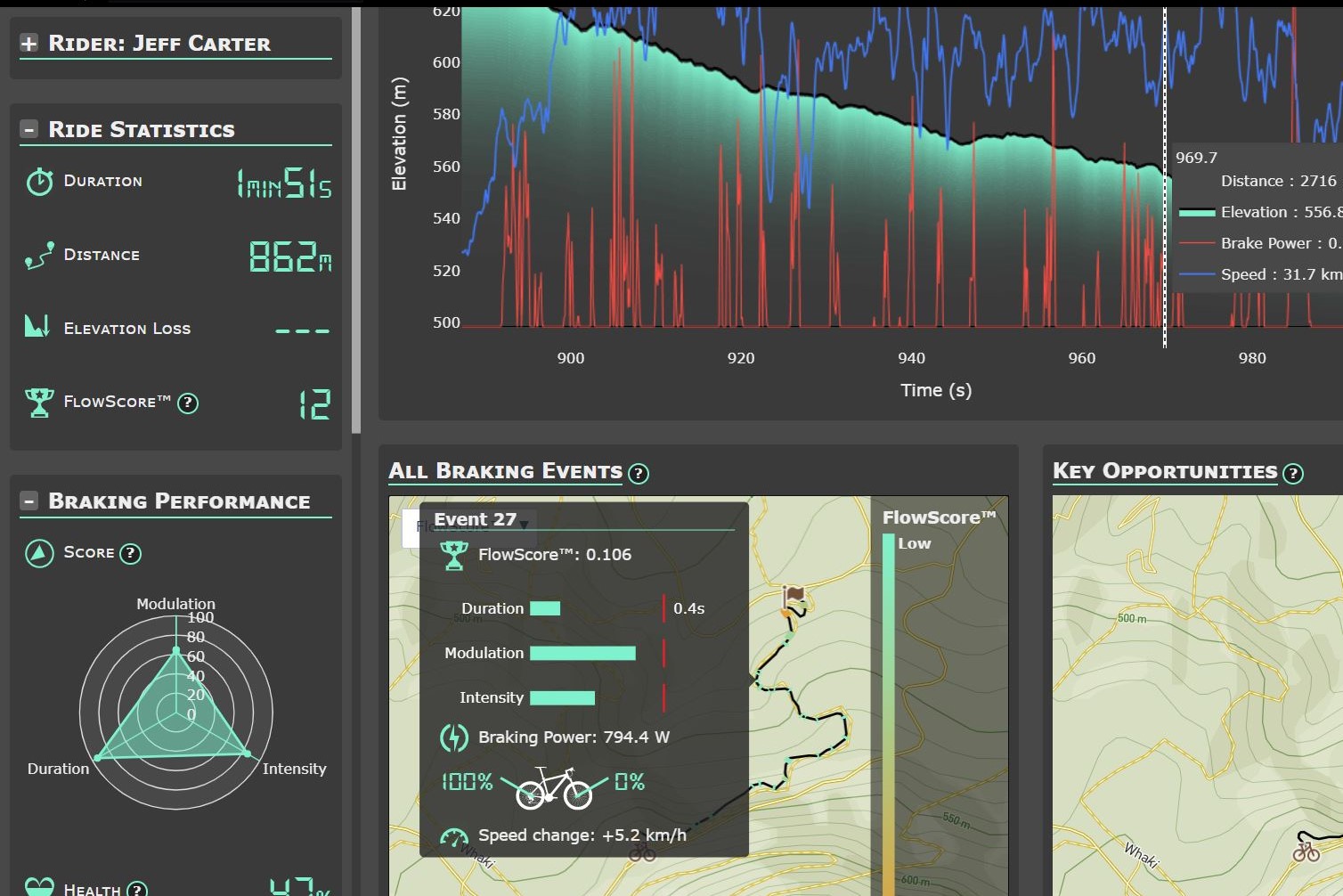
Task: Open FlowScore help in Ride Statistics
Action: pos(188,403)
